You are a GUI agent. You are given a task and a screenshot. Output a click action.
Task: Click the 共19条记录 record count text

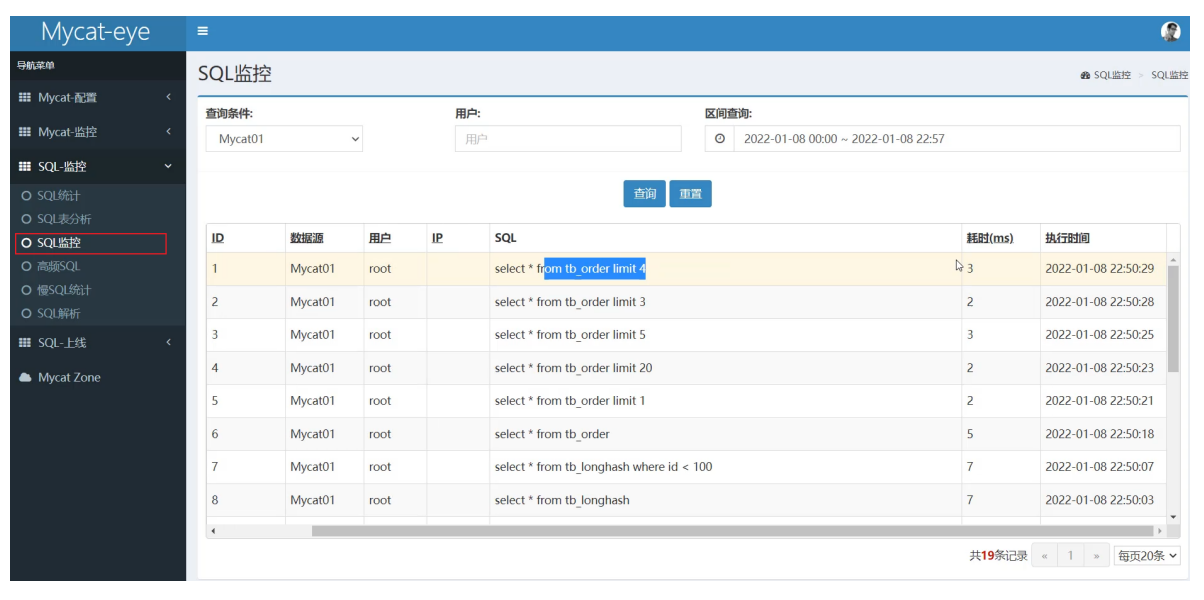(998, 556)
